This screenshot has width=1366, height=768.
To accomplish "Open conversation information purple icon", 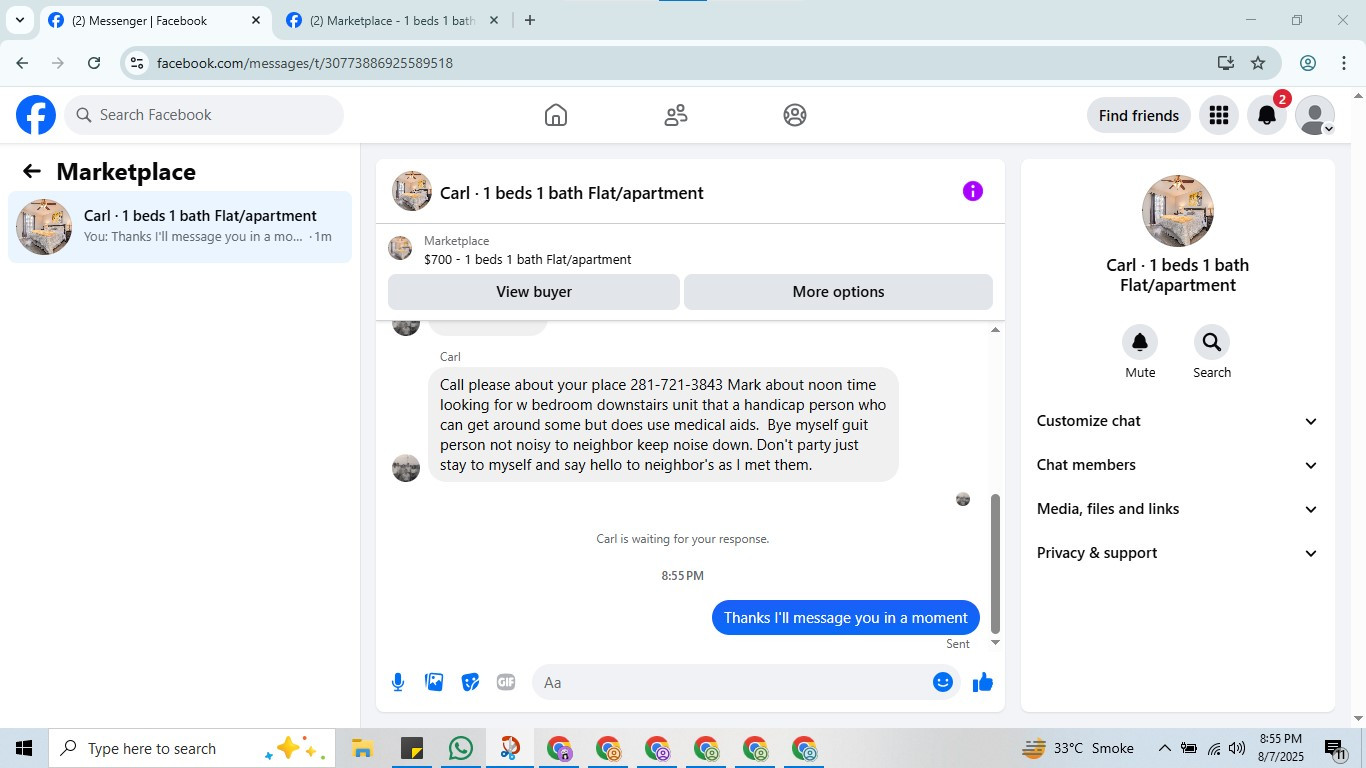I will 973,191.
